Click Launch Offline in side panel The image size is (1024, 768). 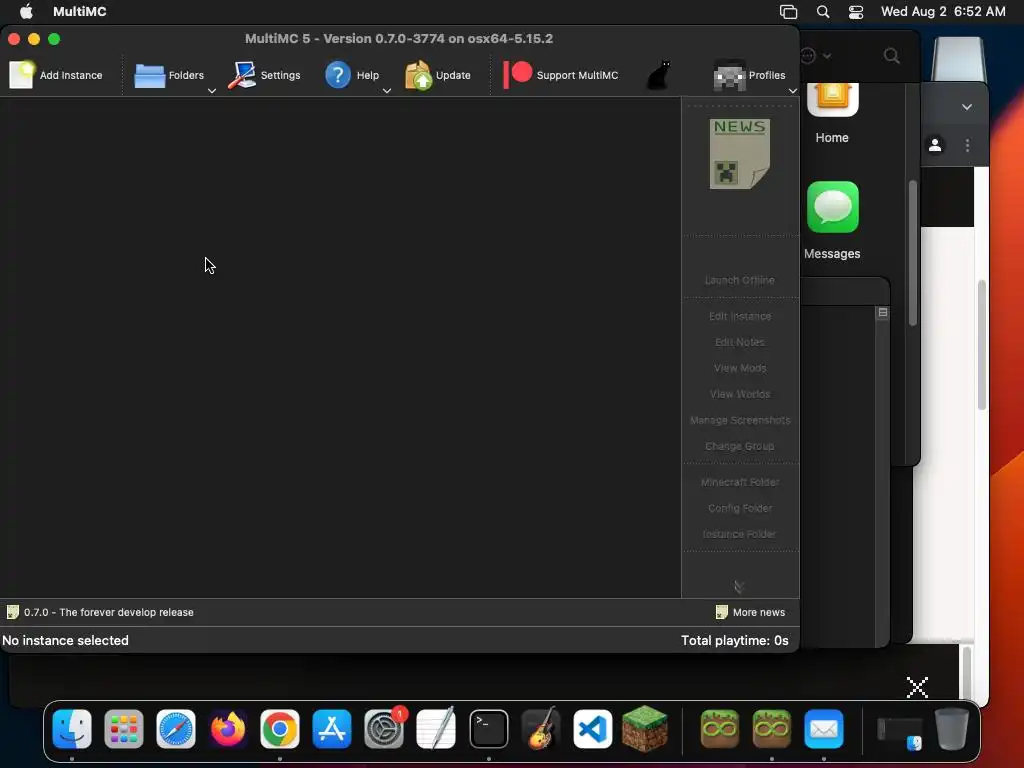click(740, 280)
